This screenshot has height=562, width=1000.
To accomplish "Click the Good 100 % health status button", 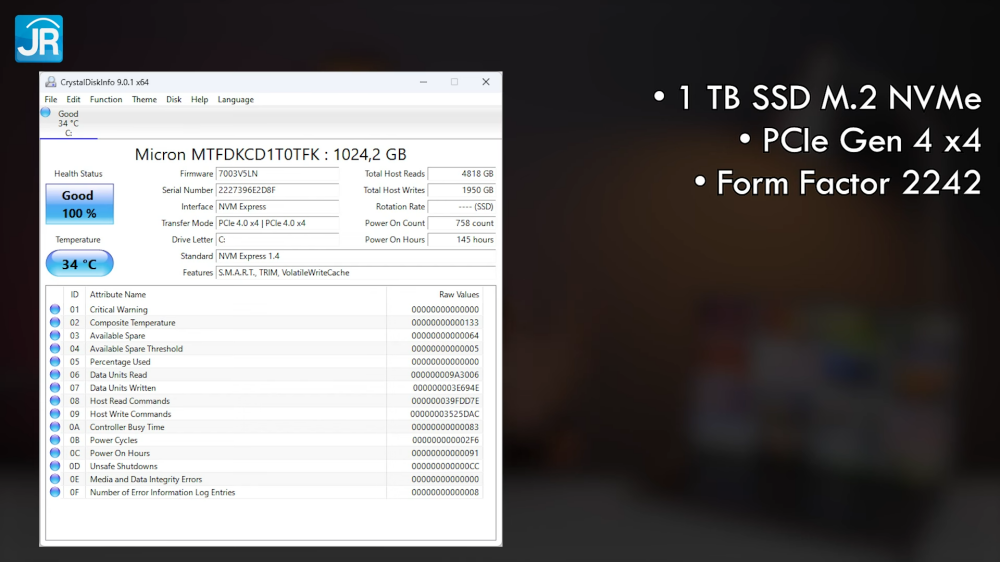I will pos(80,204).
